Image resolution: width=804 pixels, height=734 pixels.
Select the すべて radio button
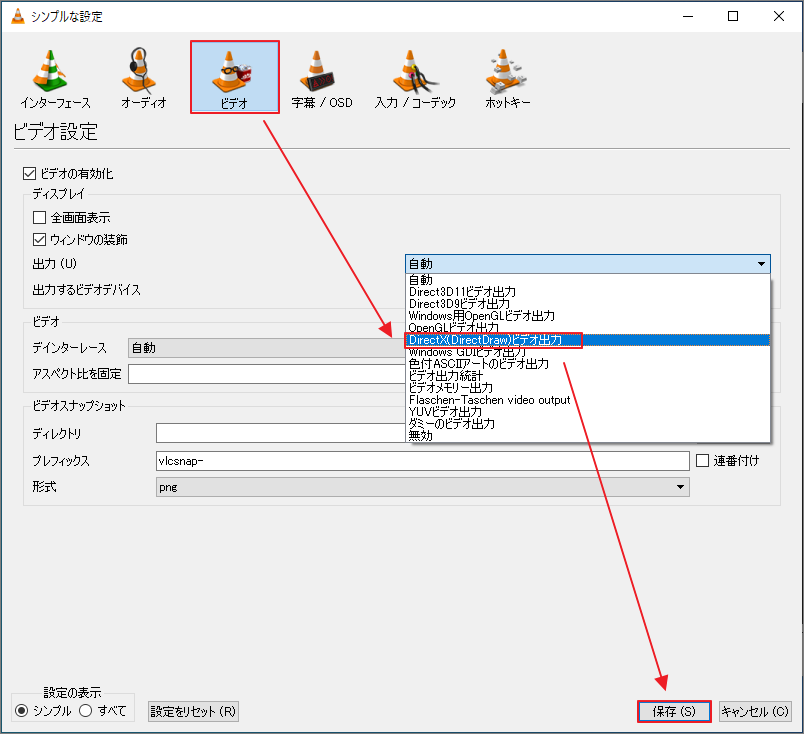point(86,711)
